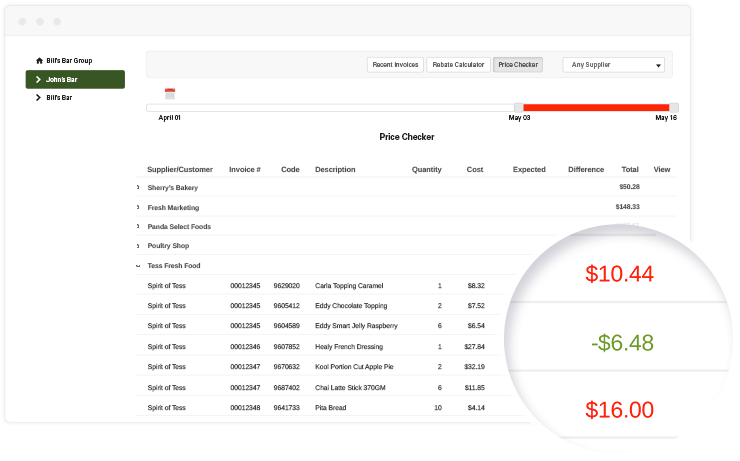Open the Rebate Calculator tab
740x461 pixels.
coord(457,65)
